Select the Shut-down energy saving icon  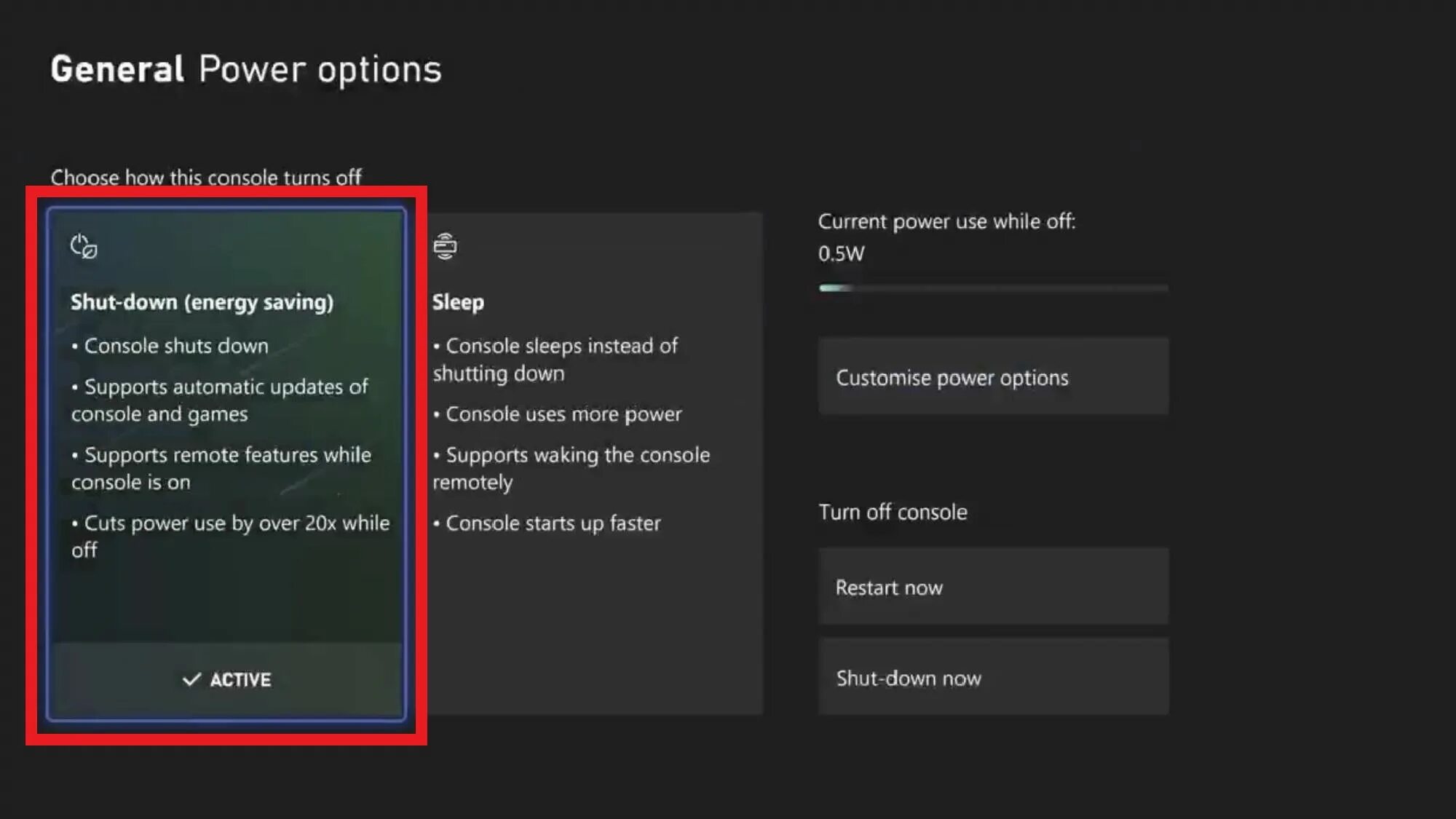[x=83, y=245]
